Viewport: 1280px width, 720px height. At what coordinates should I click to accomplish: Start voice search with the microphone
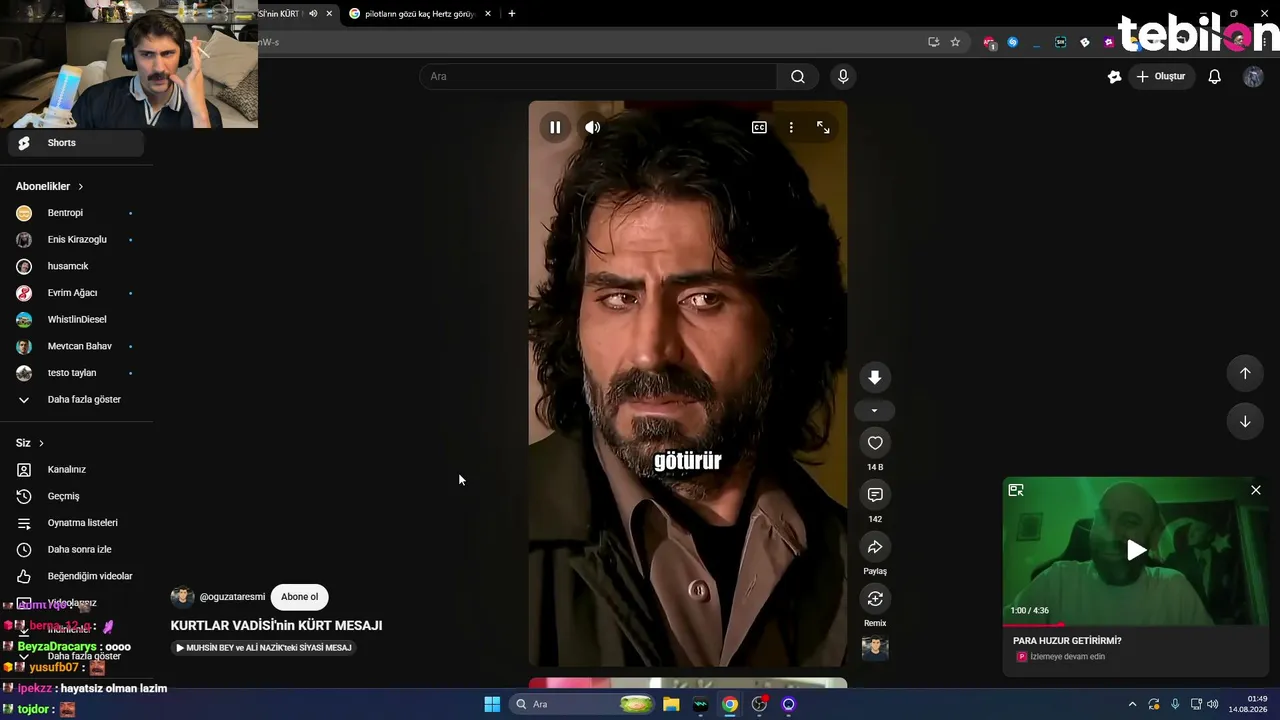pos(843,76)
